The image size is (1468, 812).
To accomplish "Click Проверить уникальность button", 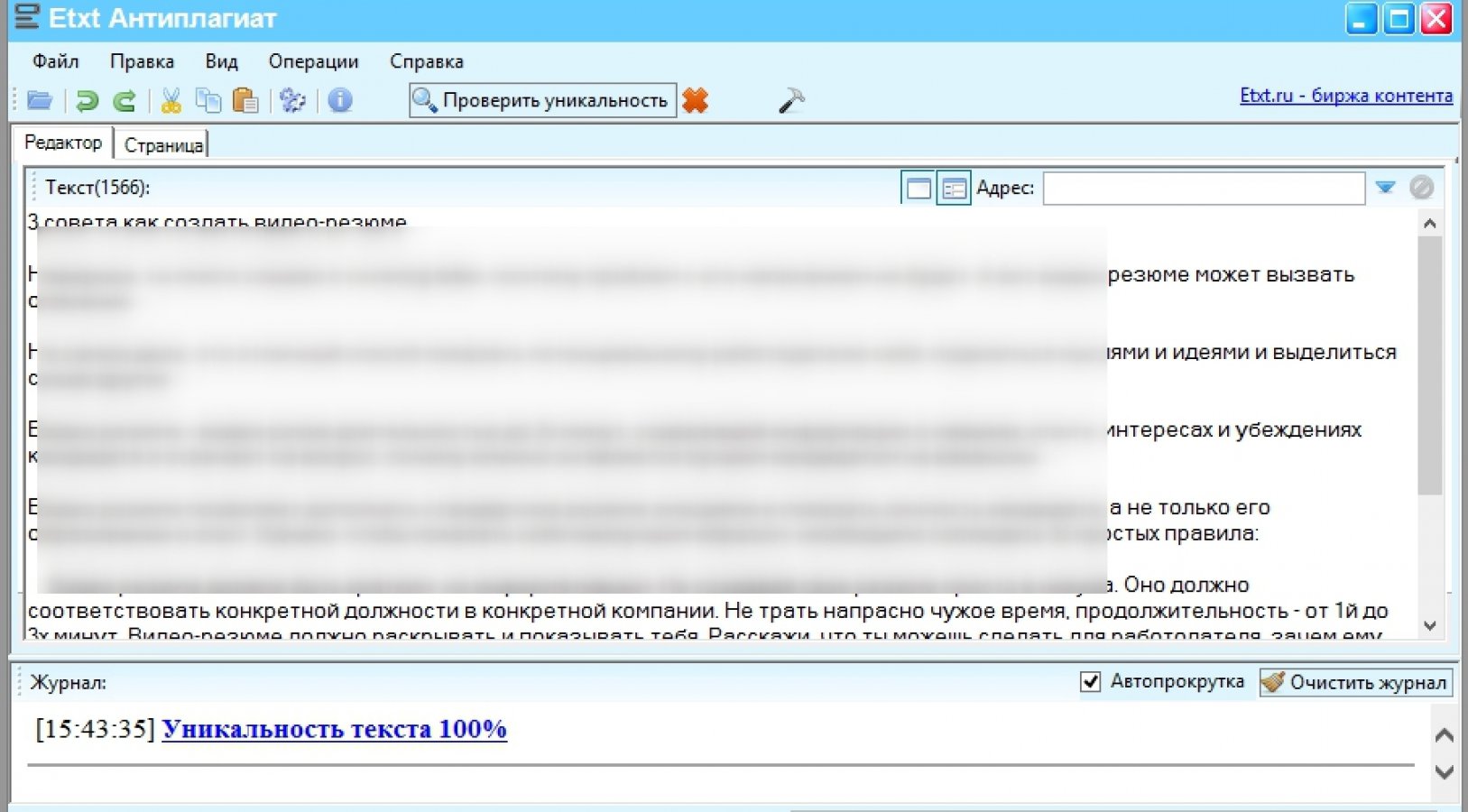I will (x=542, y=100).
